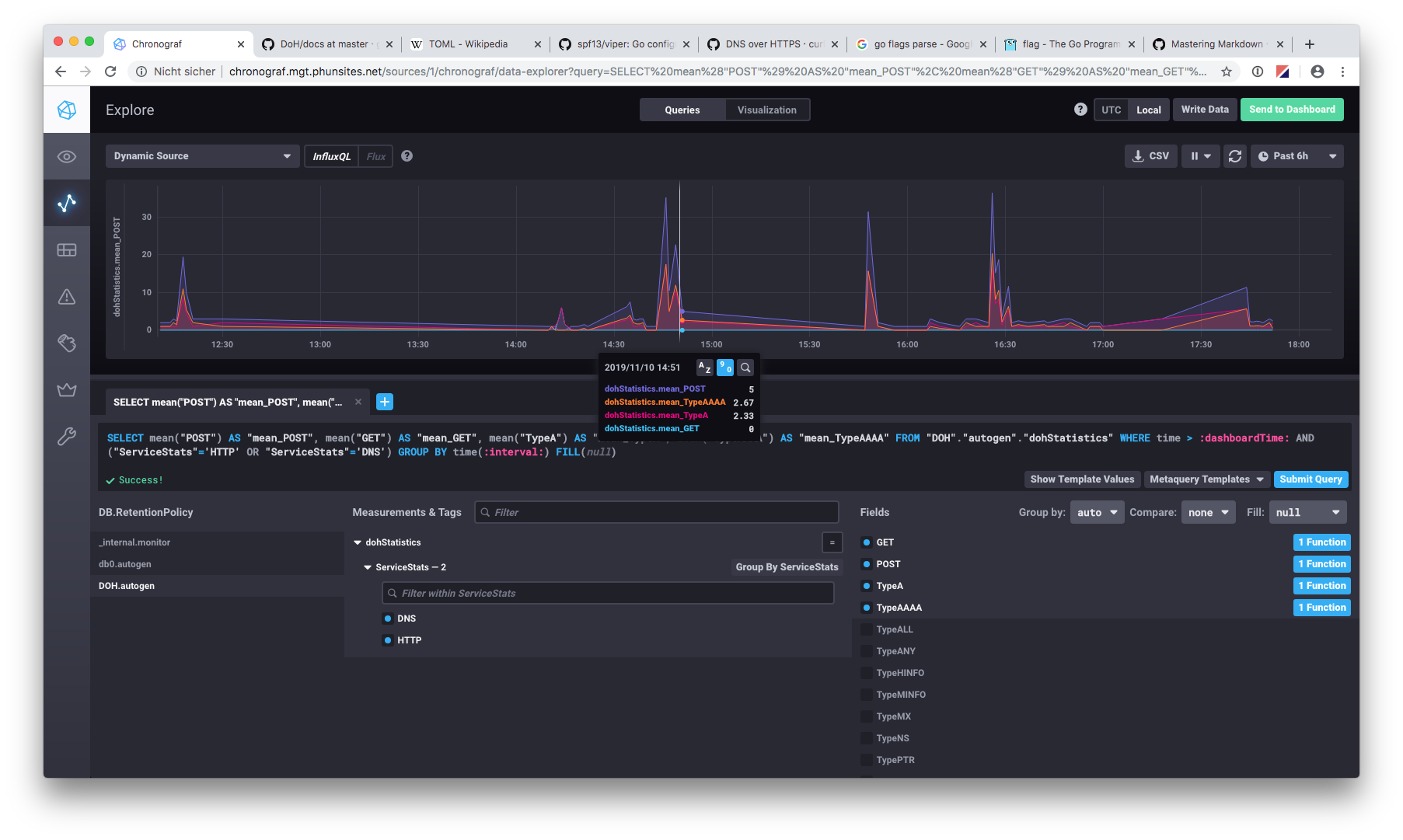The width and height of the screenshot is (1403, 840).
Task: Focus the Measurements & Tags filter field
Action: (657, 512)
